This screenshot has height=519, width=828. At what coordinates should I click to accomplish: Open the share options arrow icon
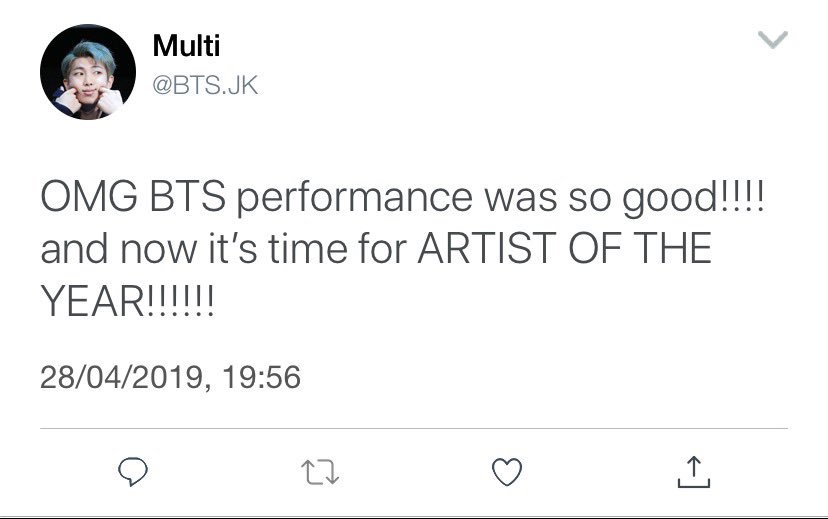pyautogui.click(x=694, y=471)
